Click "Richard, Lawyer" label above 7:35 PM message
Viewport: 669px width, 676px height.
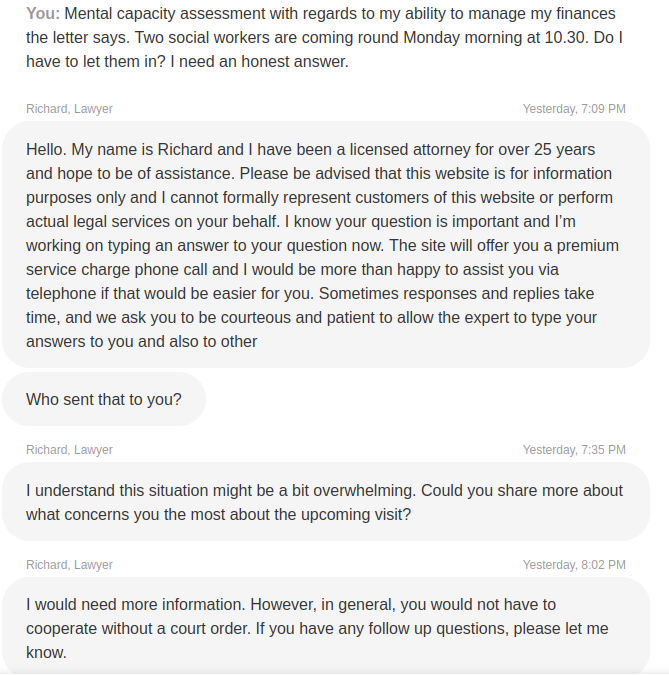tap(69, 450)
